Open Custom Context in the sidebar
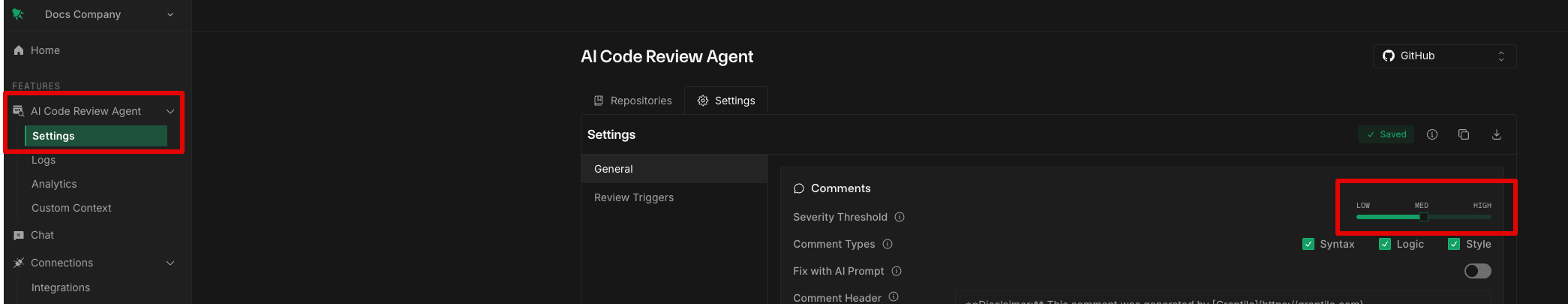 [71, 208]
